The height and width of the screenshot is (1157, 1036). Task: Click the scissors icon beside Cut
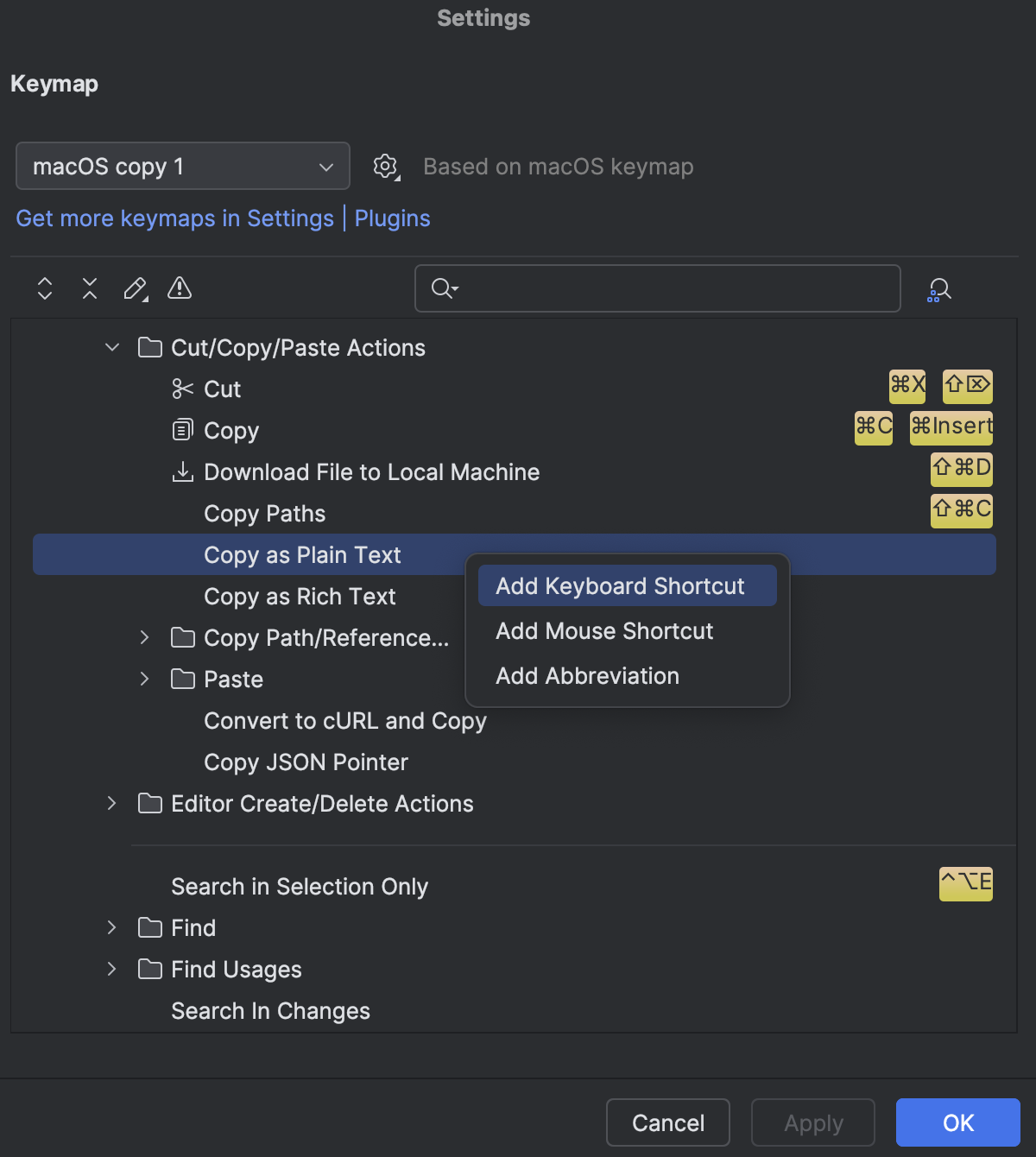pos(181,389)
